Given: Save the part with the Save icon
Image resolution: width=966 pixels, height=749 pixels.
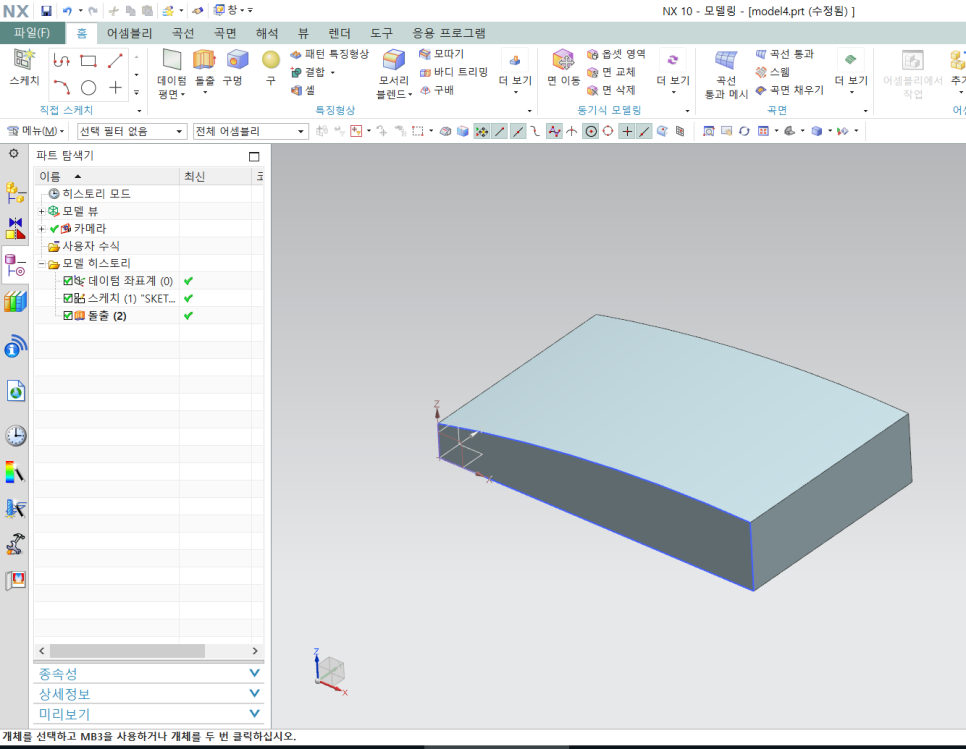Looking at the screenshot, I should click(46, 10).
